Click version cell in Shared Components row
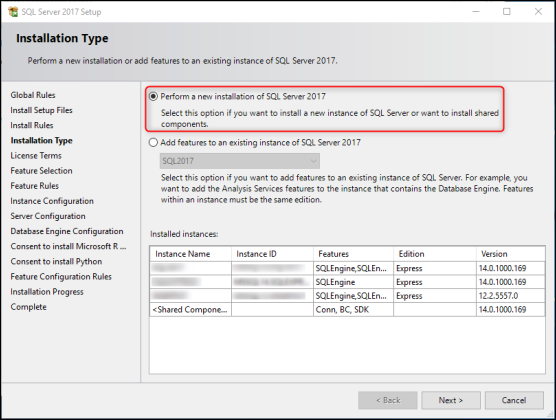Image resolution: width=556 pixels, height=420 pixels. coord(511,310)
